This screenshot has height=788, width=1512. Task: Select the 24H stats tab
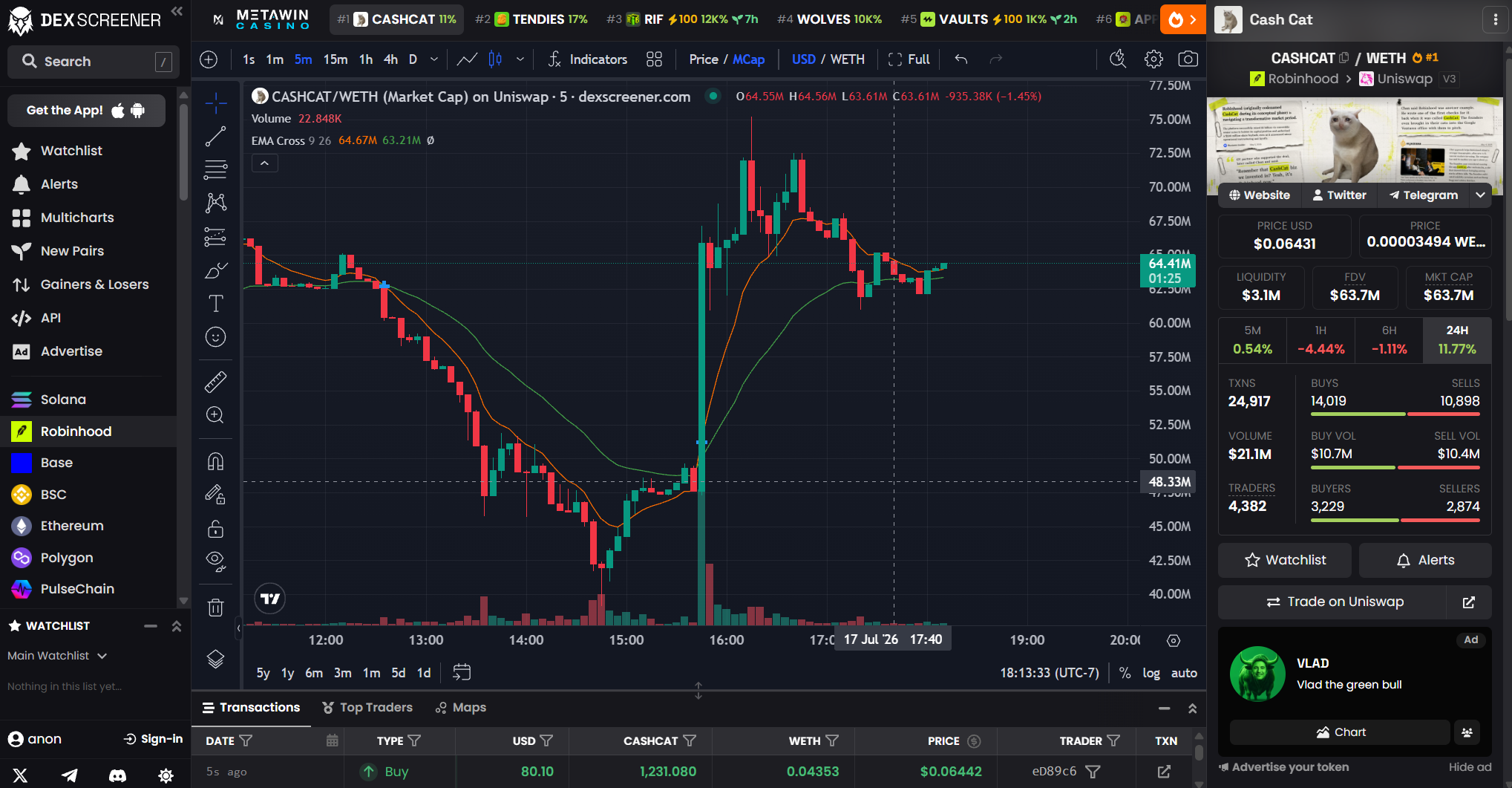pos(1457,340)
